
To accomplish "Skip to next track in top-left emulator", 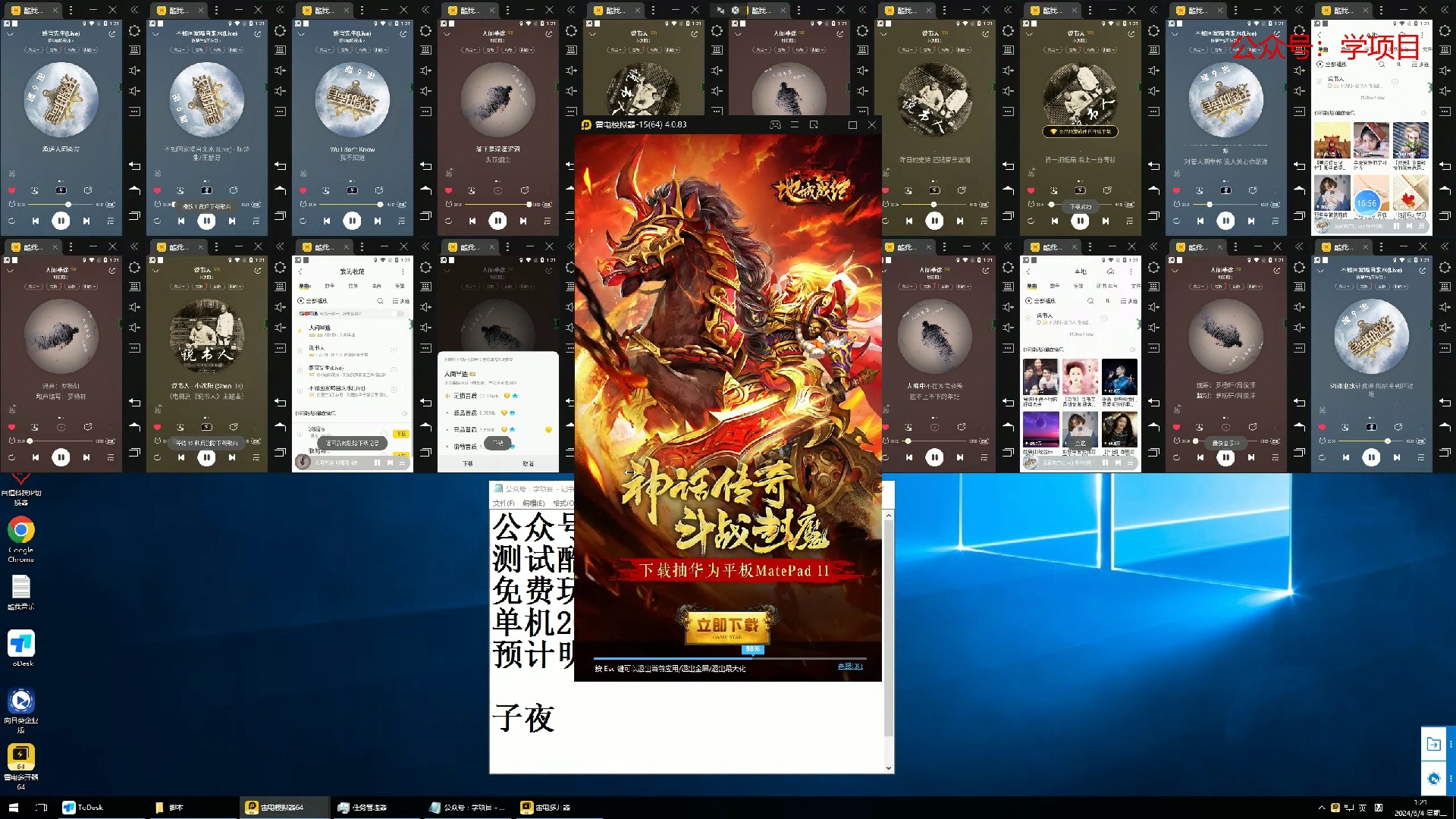I will click(x=86, y=221).
